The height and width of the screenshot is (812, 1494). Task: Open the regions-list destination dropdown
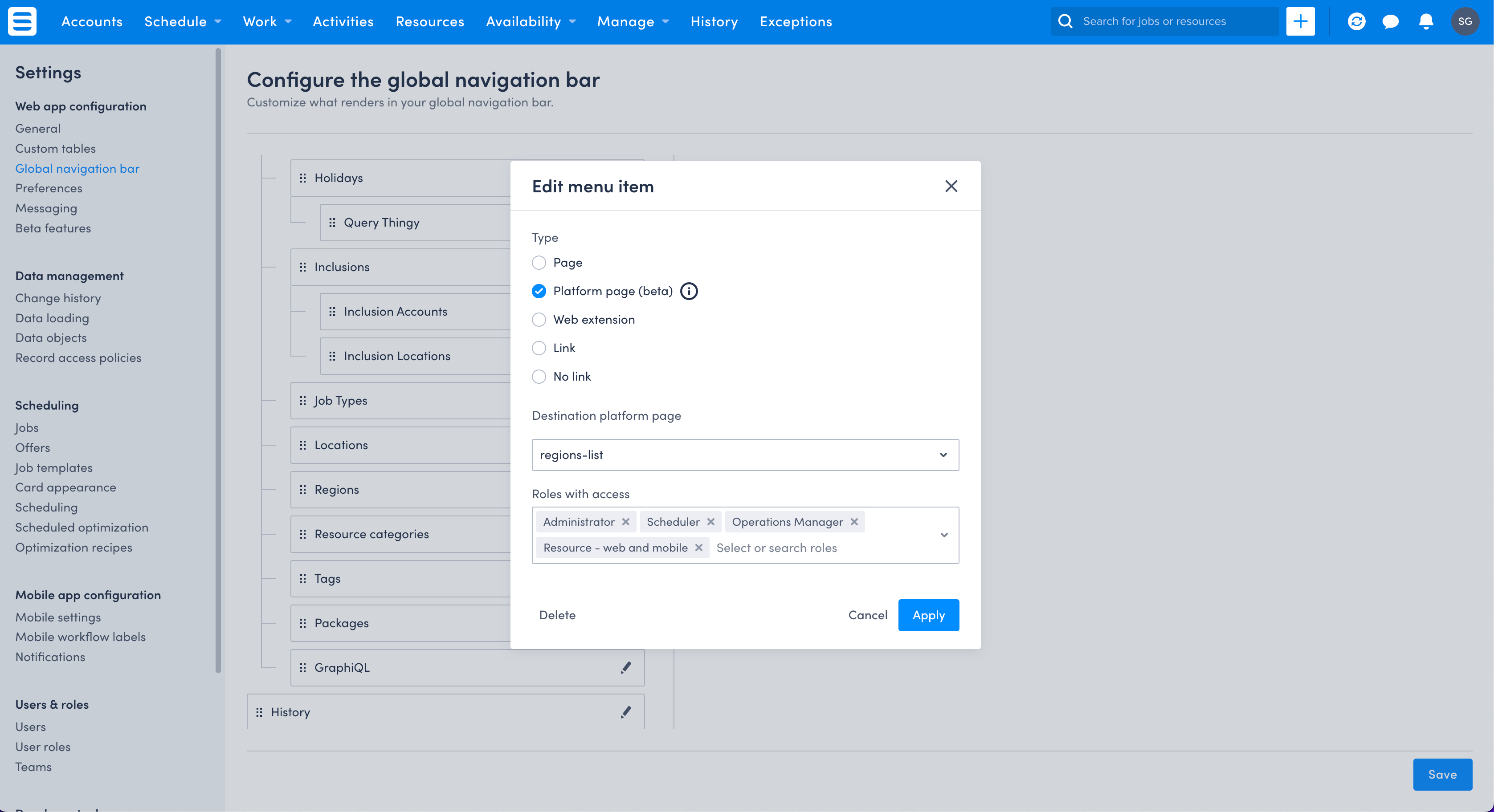(745, 455)
